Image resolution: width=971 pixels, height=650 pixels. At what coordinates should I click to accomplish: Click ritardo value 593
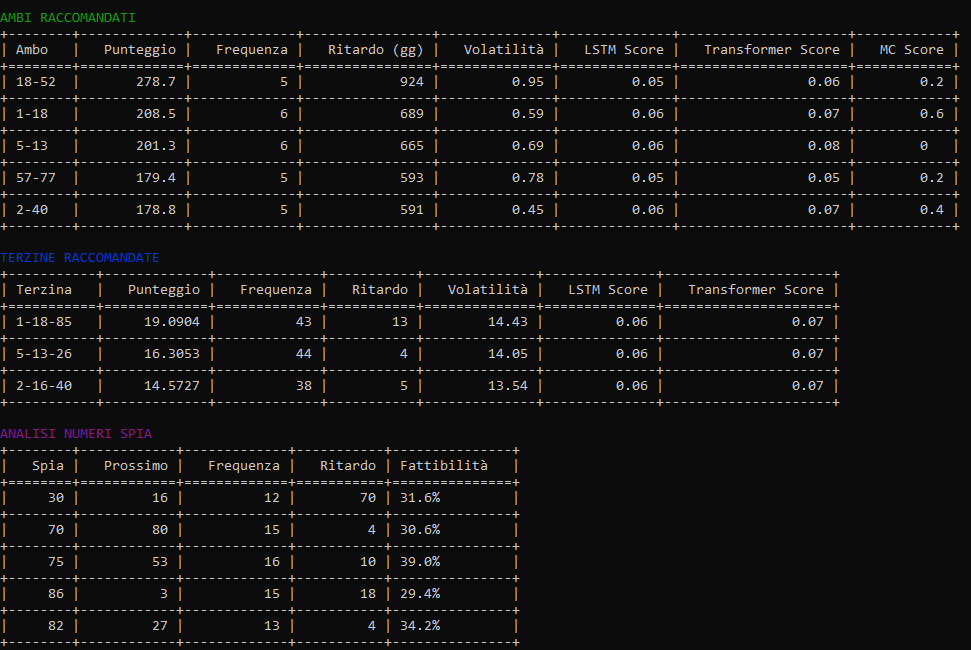[412, 178]
